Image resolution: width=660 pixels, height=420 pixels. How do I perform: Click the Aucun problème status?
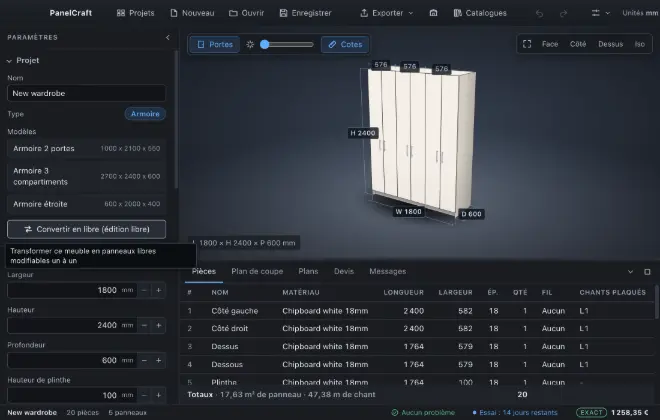[x=423, y=412]
